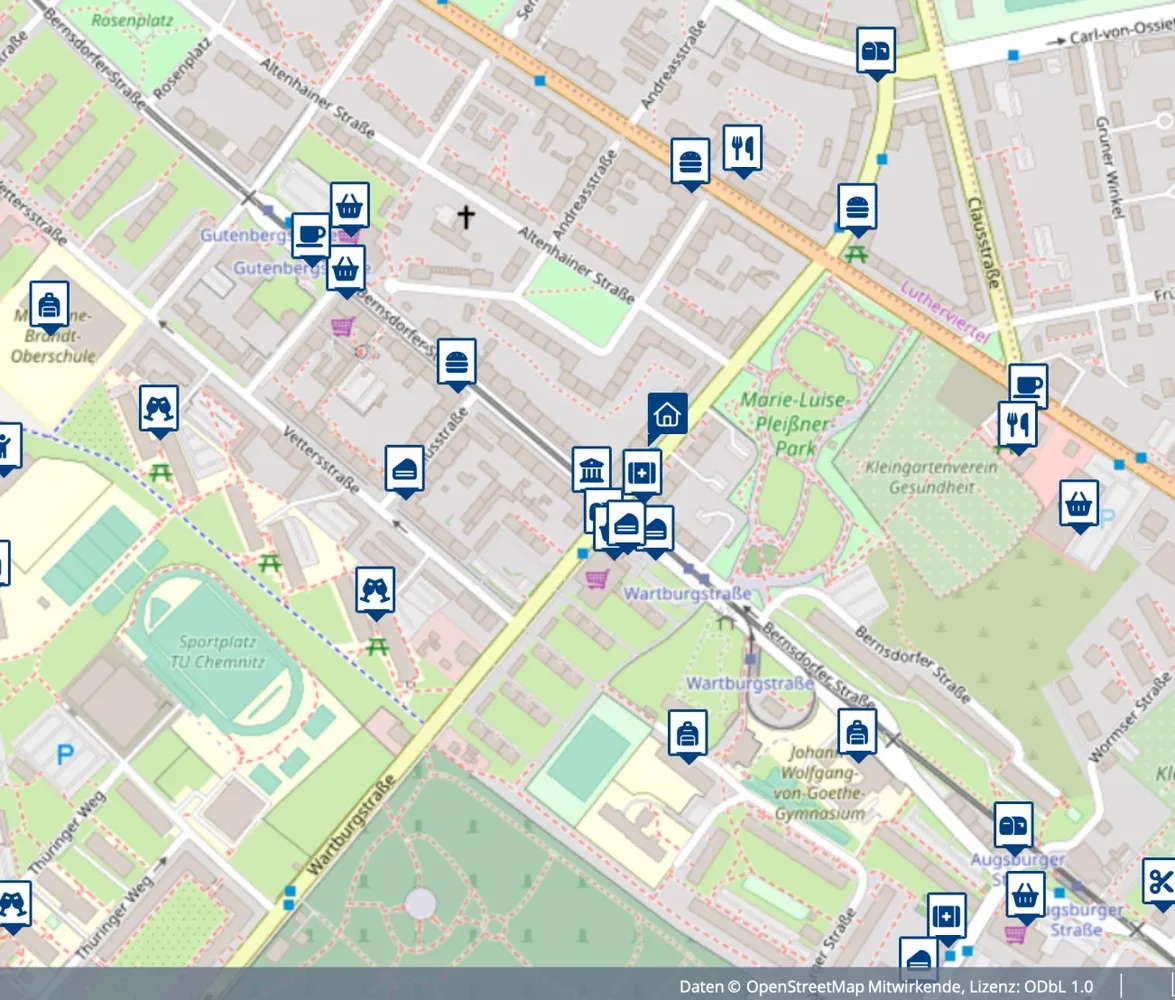Select the scissors hairdresser marker
1175x1000 pixels.
[1160, 882]
